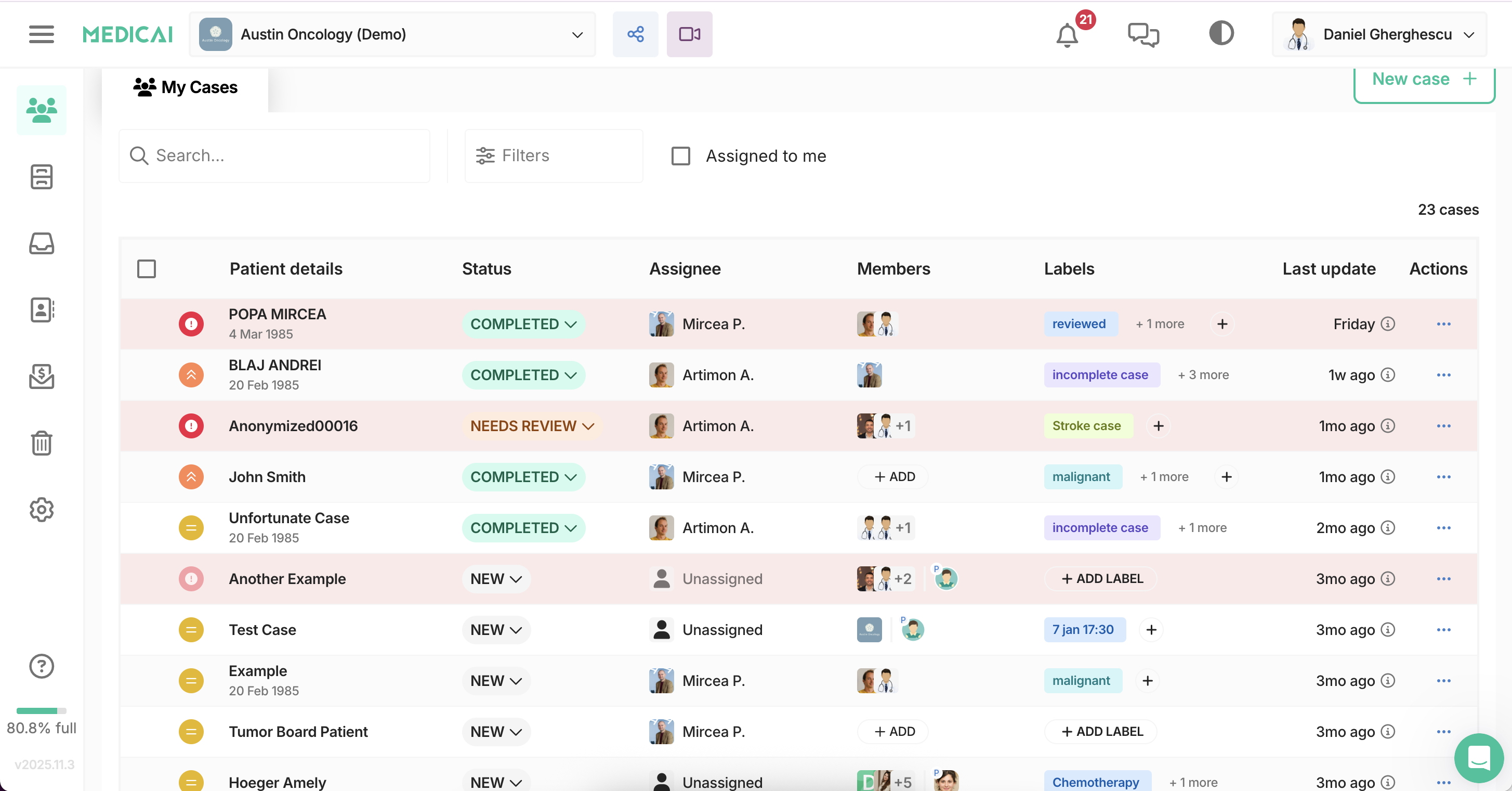
Task: Check the Assigned to me checkbox
Action: tap(680, 155)
